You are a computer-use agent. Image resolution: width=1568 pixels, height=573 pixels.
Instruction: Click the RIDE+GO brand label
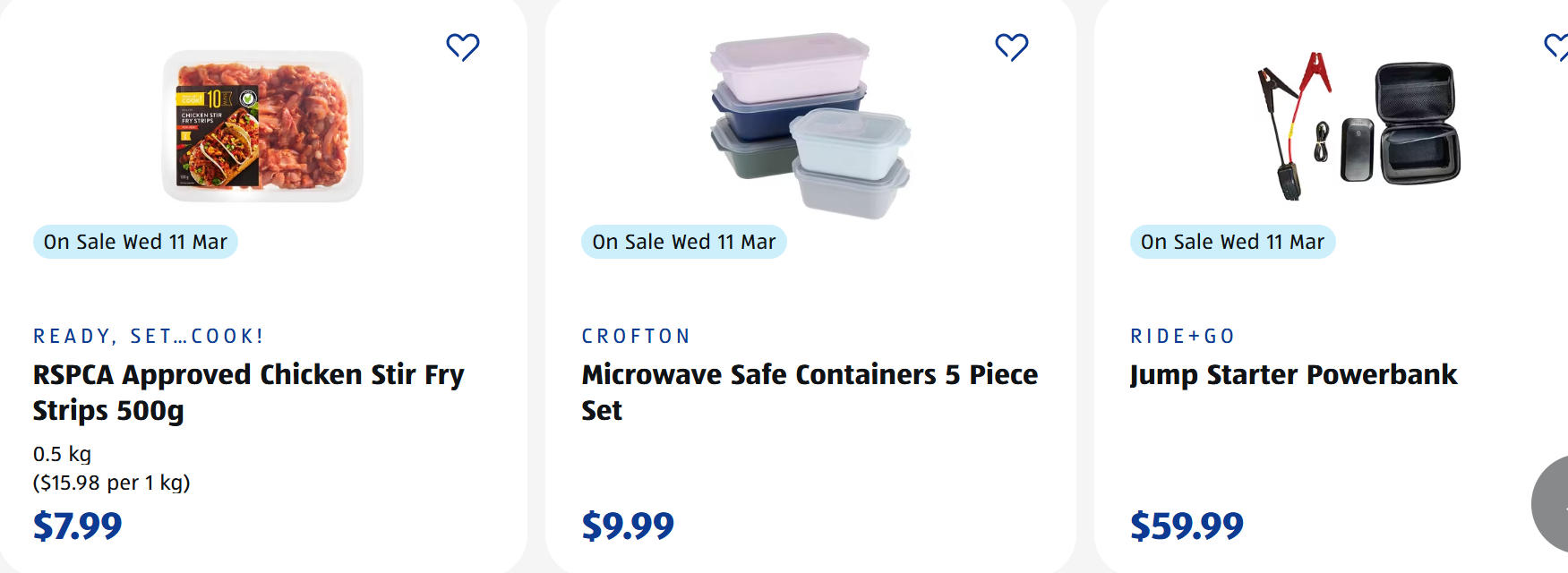(1182, 337)
